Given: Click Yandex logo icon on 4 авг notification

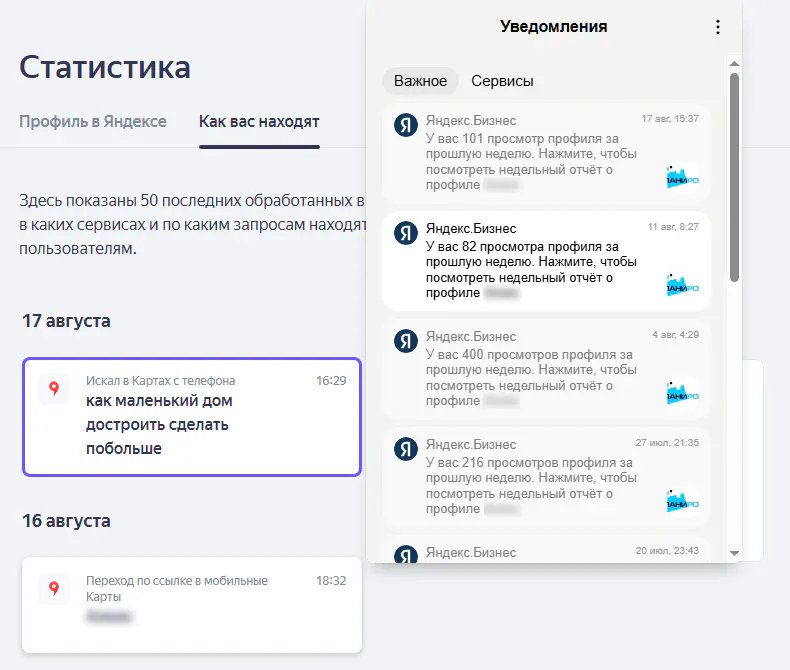Looking at the screenshot, I should (x=406, y=341).
